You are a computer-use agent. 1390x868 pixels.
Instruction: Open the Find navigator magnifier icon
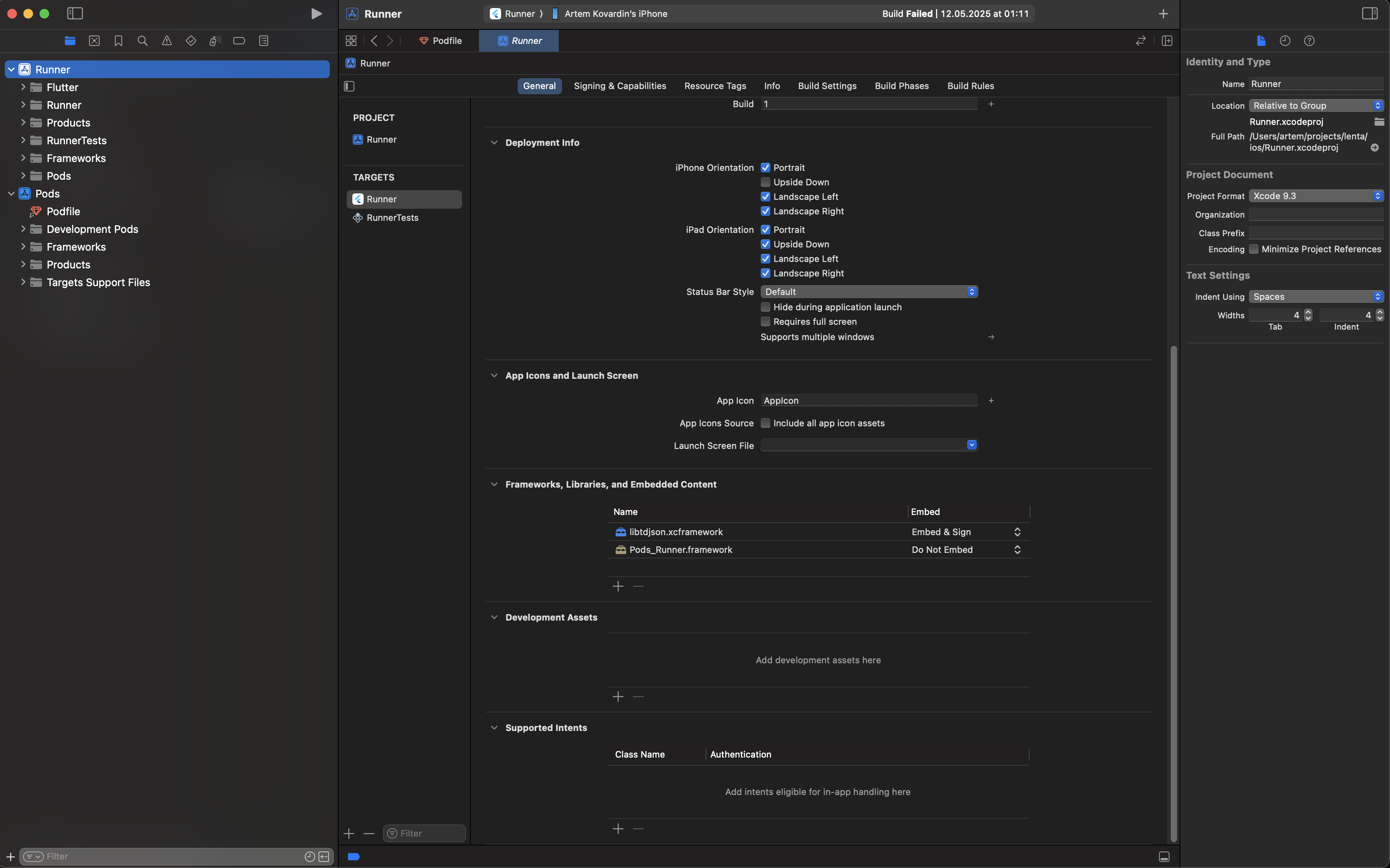click(x=142, y=41)
